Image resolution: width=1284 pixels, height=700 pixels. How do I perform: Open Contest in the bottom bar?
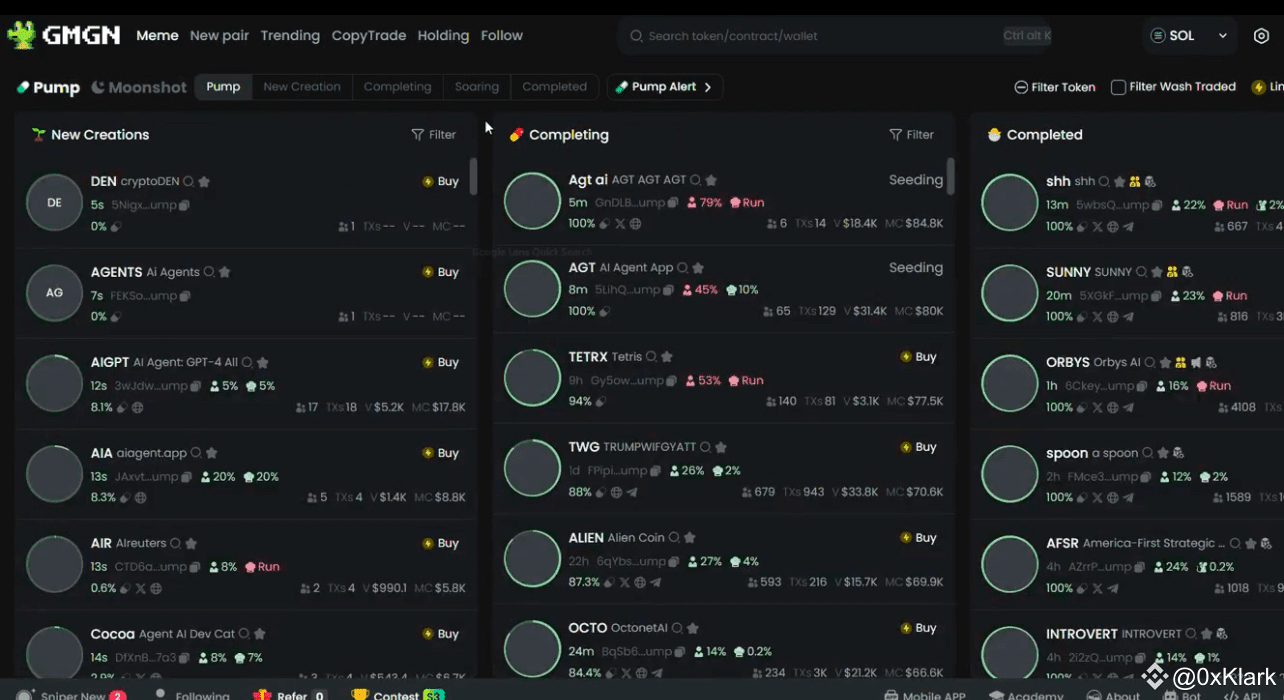coord(397,695)
